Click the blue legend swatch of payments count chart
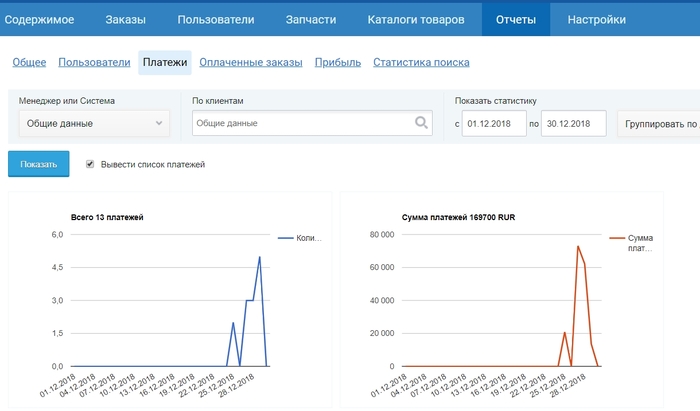Image resolution: width=700 pixels, height=411 pixels. click(285, 238)
